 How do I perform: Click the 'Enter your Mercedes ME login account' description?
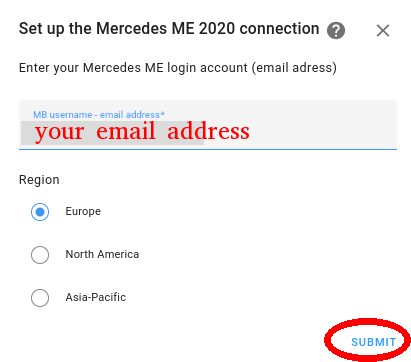coord(178,68)
